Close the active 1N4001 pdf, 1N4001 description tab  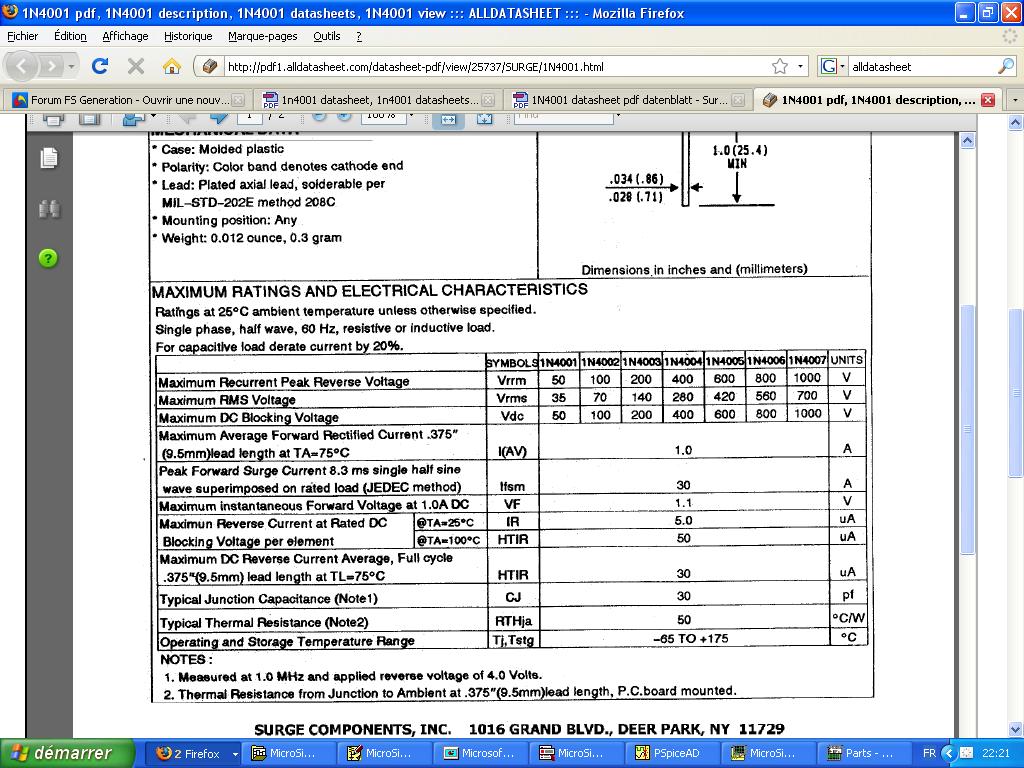coord(988,100)
